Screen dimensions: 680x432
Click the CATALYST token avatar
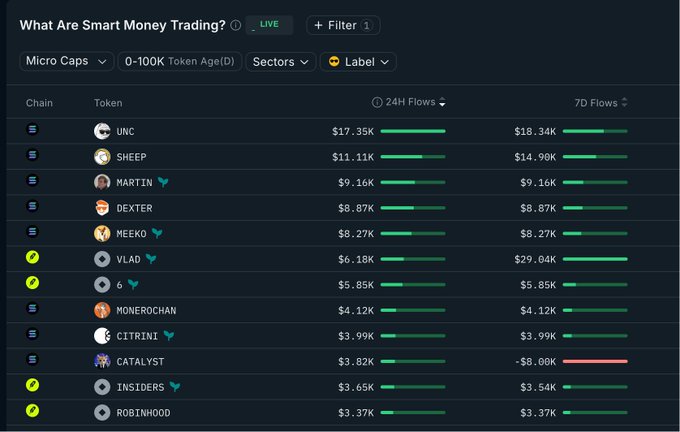click(x=102, y=361)
